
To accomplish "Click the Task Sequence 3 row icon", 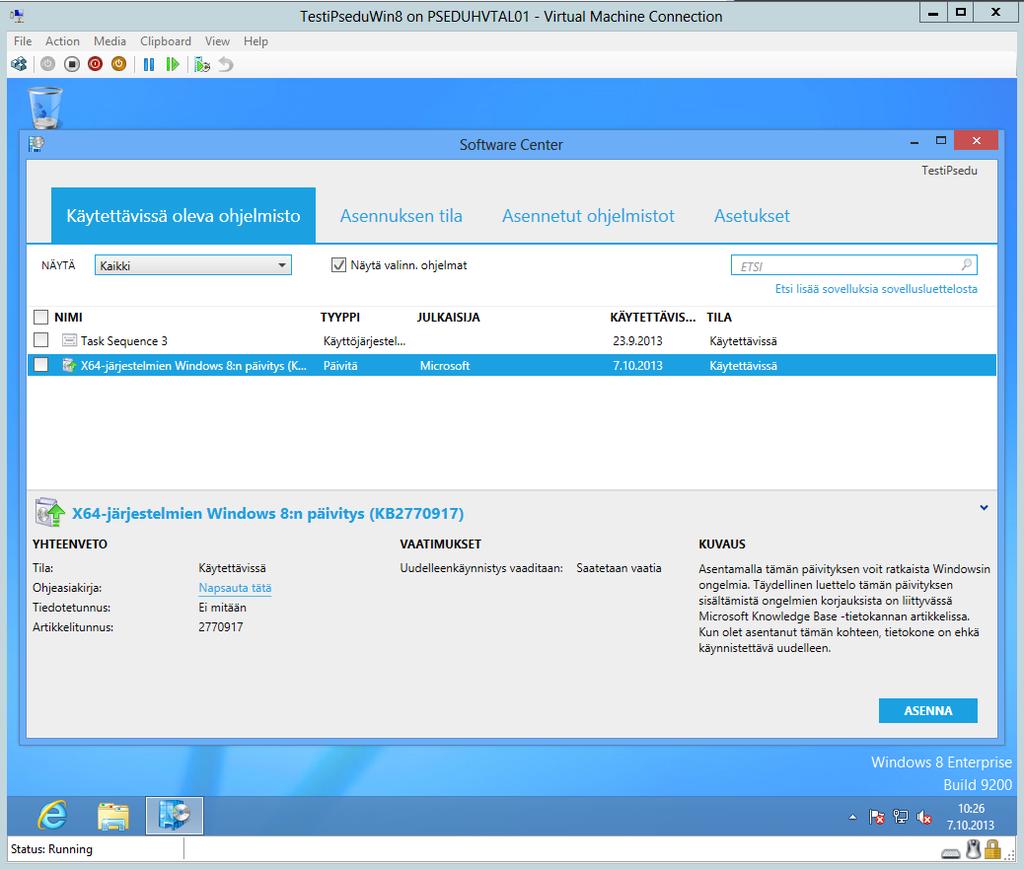I will (69, 340).
